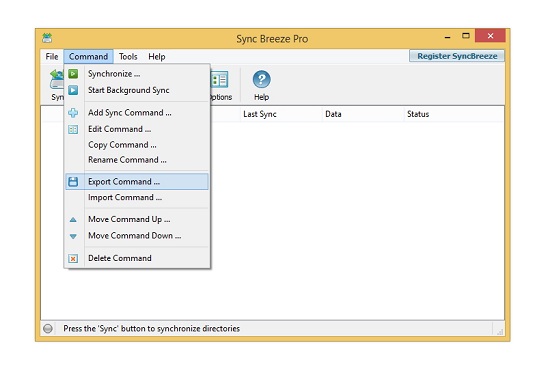Minimize the Sync Breeze Pro window
550x386 pixels.
click(x=448, y=36)
